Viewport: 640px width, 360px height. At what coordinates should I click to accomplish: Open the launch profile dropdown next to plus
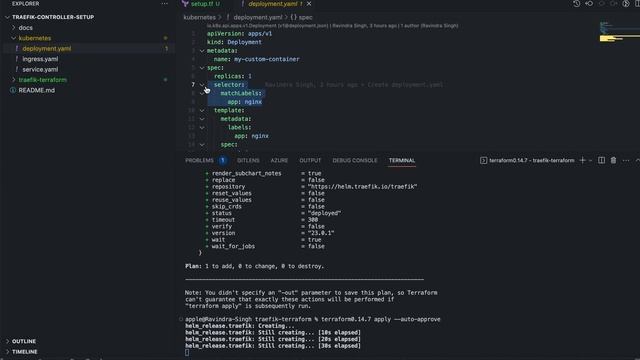pos(590,160)
